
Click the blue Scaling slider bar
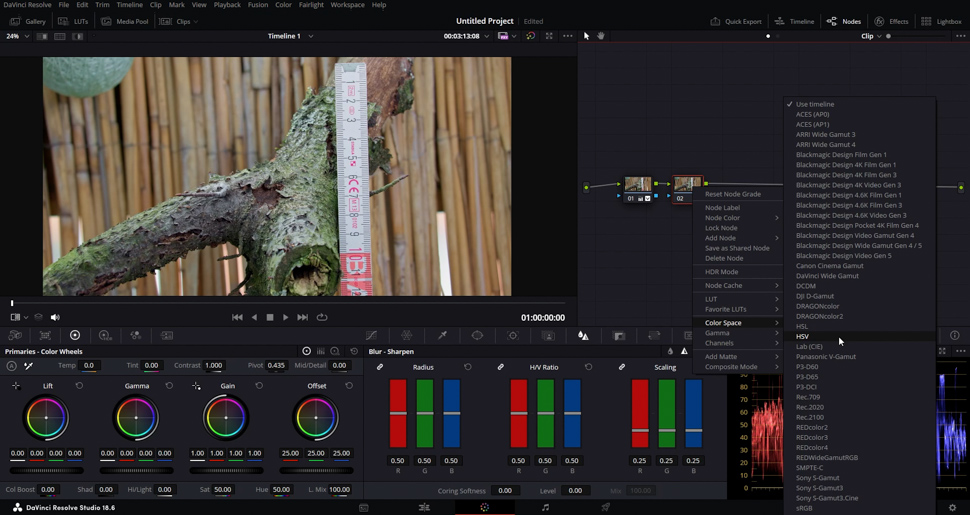(x=693, y=413)
